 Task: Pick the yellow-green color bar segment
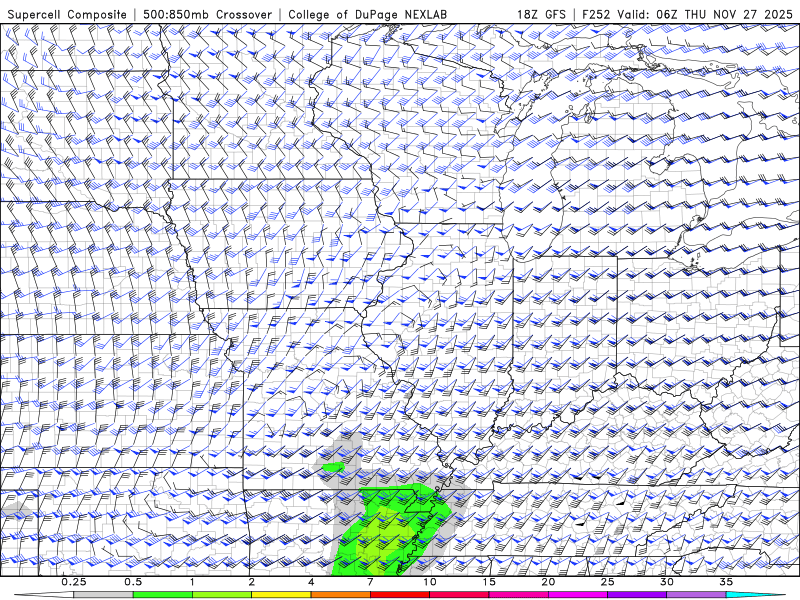[x=222, y=595]
